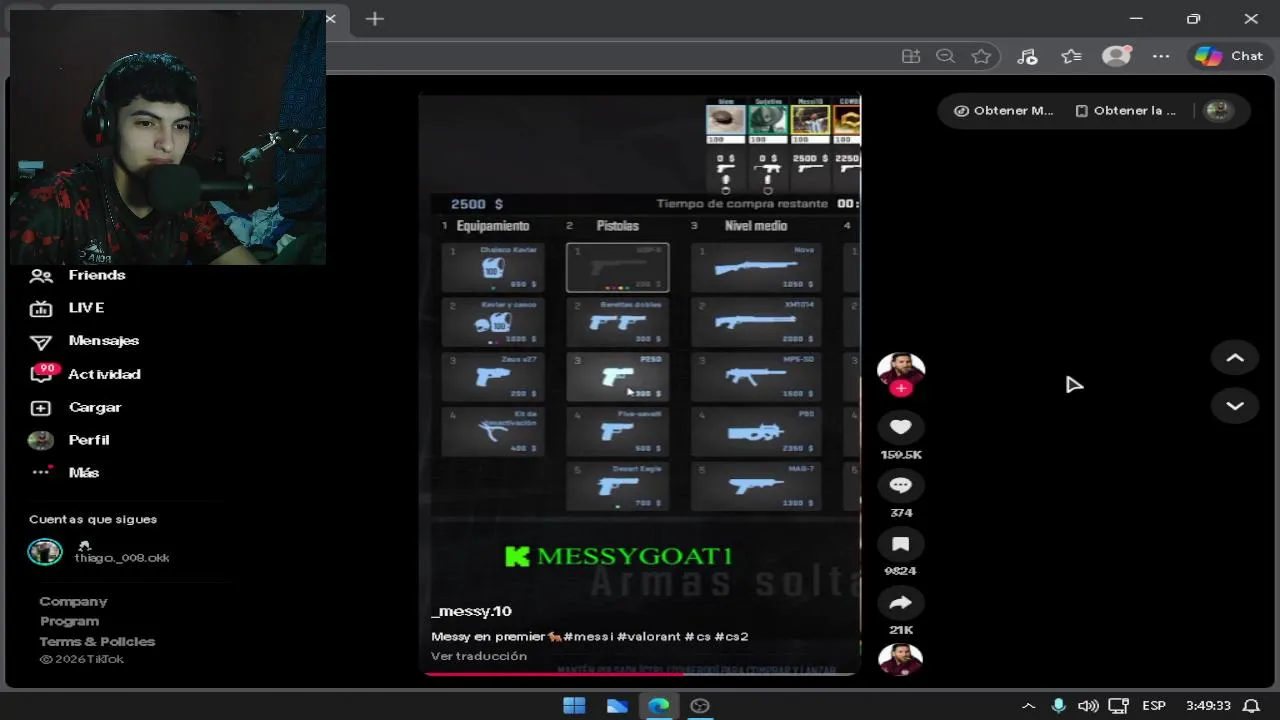Open Edge Settings and more ellipsis
The height and width of the screenshot is (720, 1280).
pos(1161,56)
